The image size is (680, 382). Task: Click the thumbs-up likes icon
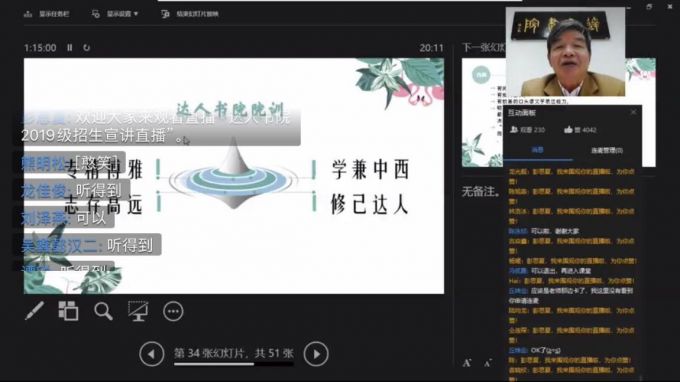point(568,130)
